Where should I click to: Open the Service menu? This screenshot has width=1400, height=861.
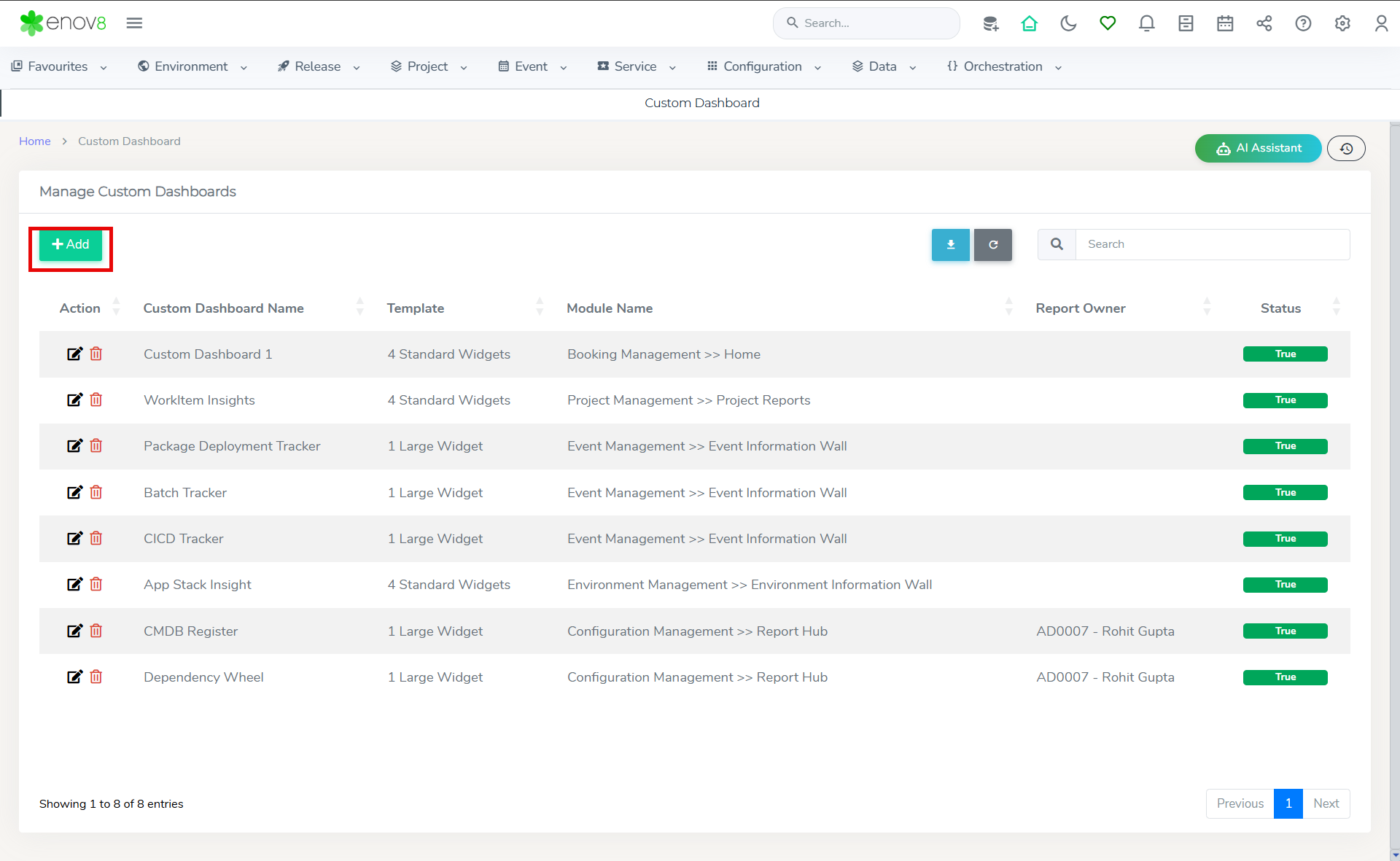tap(636, 66)
